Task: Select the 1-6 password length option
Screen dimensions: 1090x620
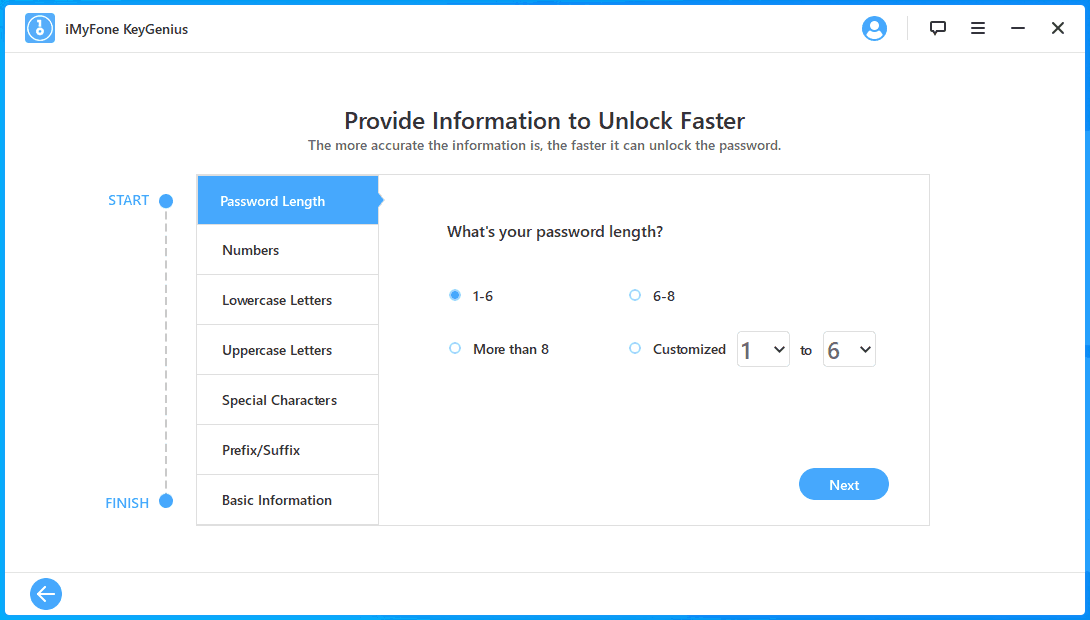Action: pyautogui.click(x=455, y=295)
